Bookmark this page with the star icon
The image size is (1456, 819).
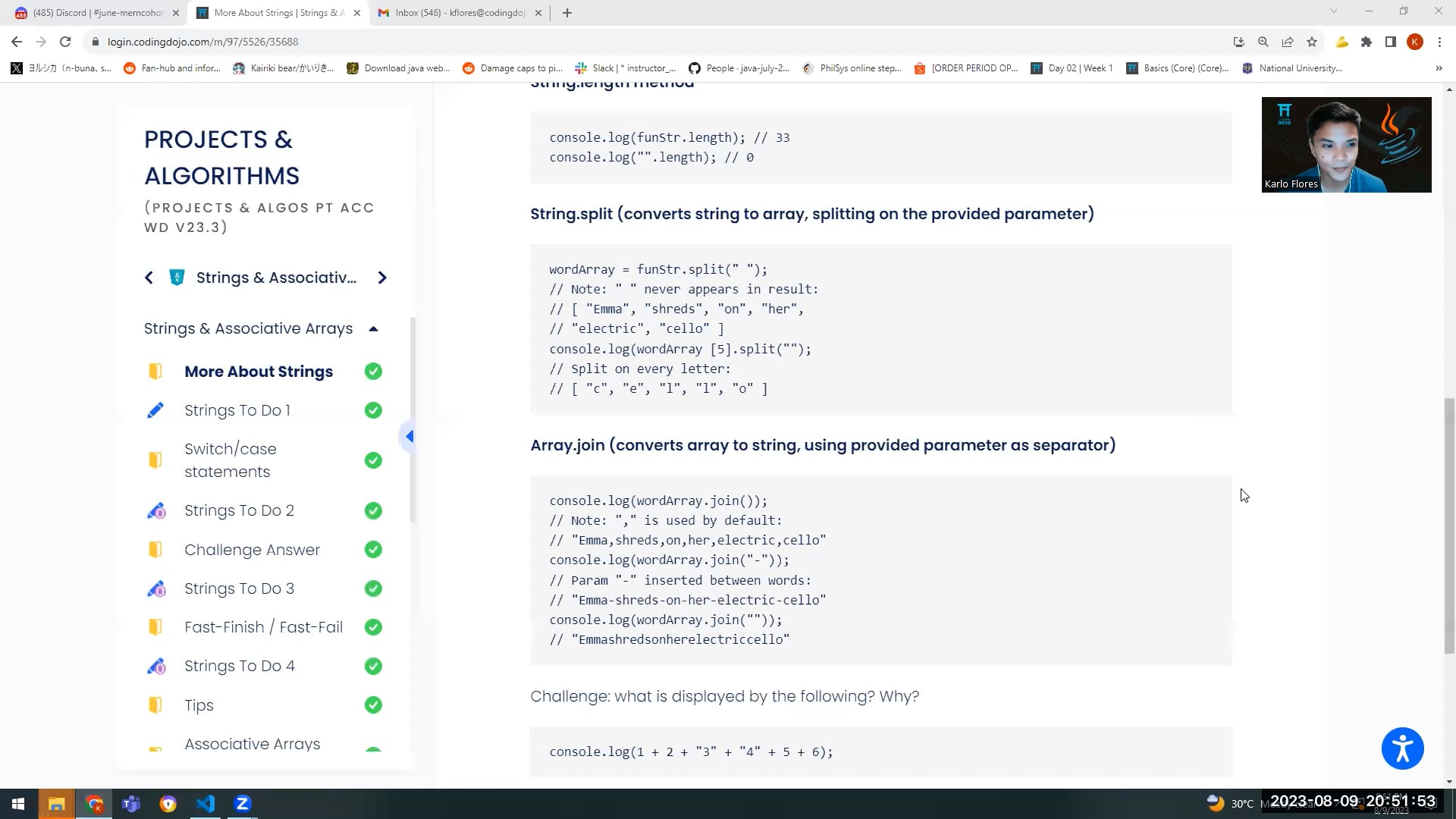pos(1312,42)
